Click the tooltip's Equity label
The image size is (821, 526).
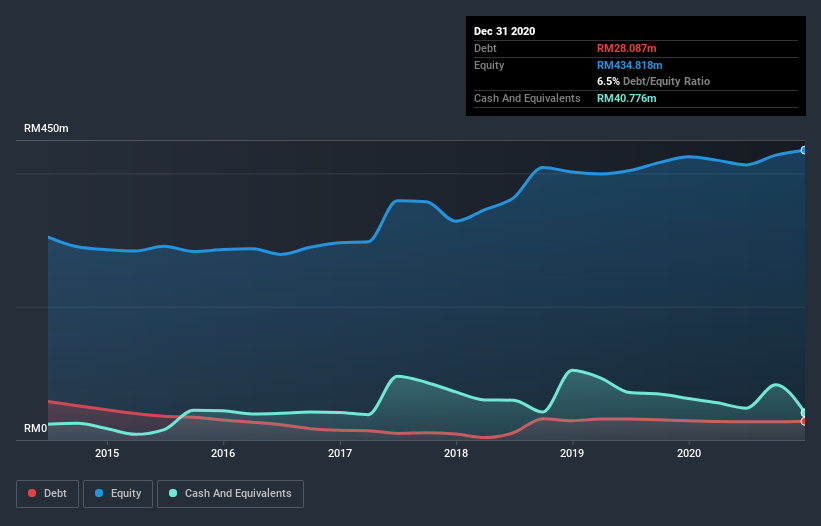tap(489, 65)
